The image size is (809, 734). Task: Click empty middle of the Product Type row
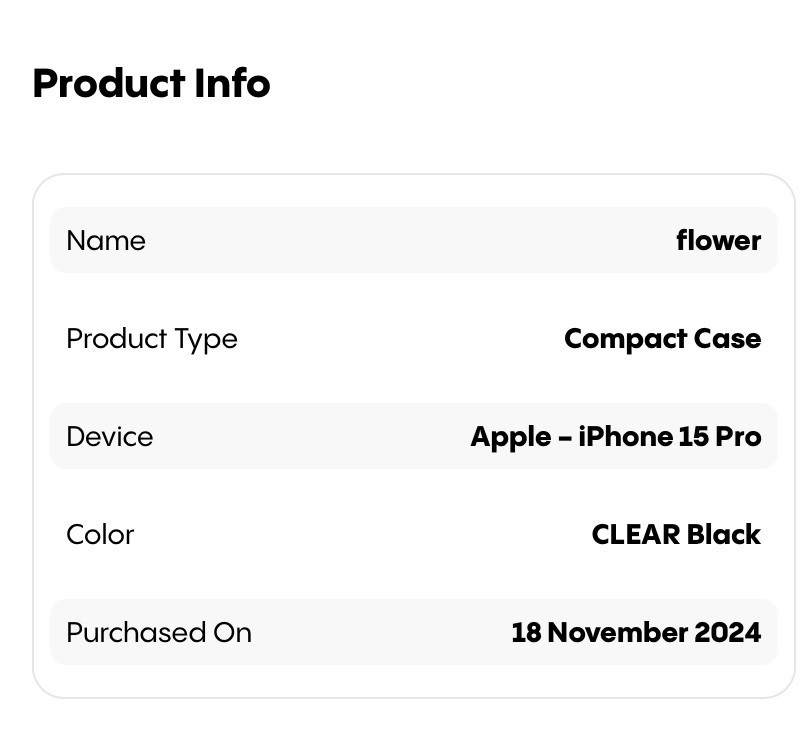pyautogui.click(x=400, y=339)
